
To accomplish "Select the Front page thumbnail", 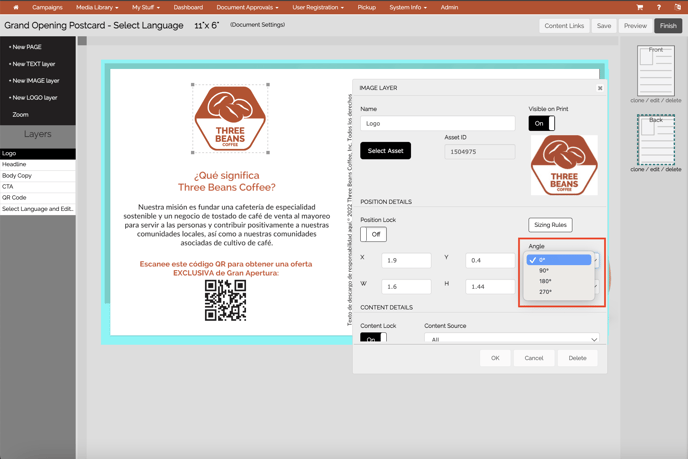I will (656, 71).
